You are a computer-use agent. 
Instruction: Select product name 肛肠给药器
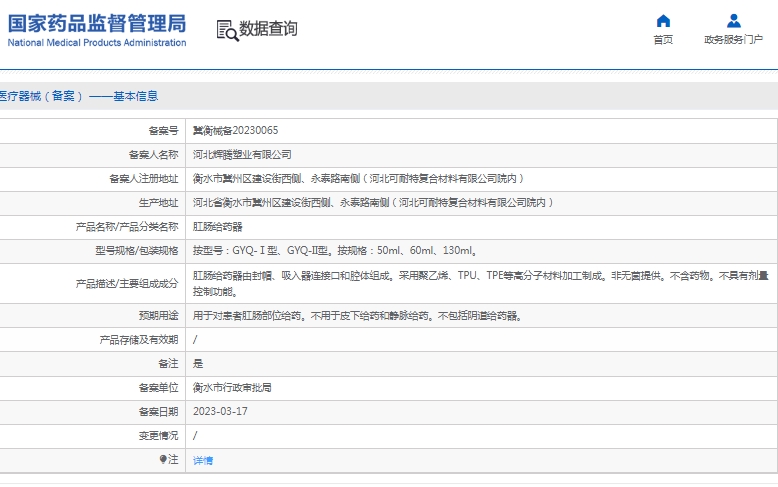217,227
